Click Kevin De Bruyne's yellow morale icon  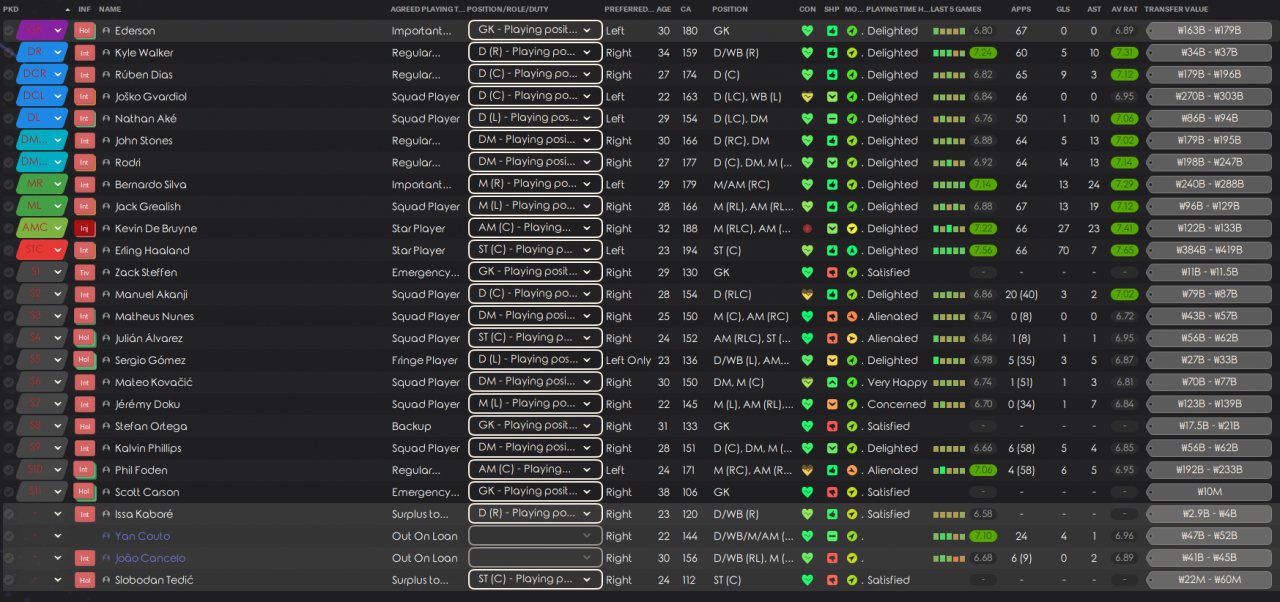851,229
